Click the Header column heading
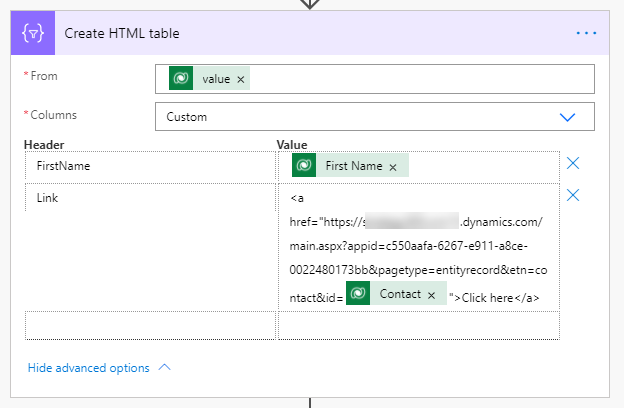624x408 pixels. click(44, 144)
